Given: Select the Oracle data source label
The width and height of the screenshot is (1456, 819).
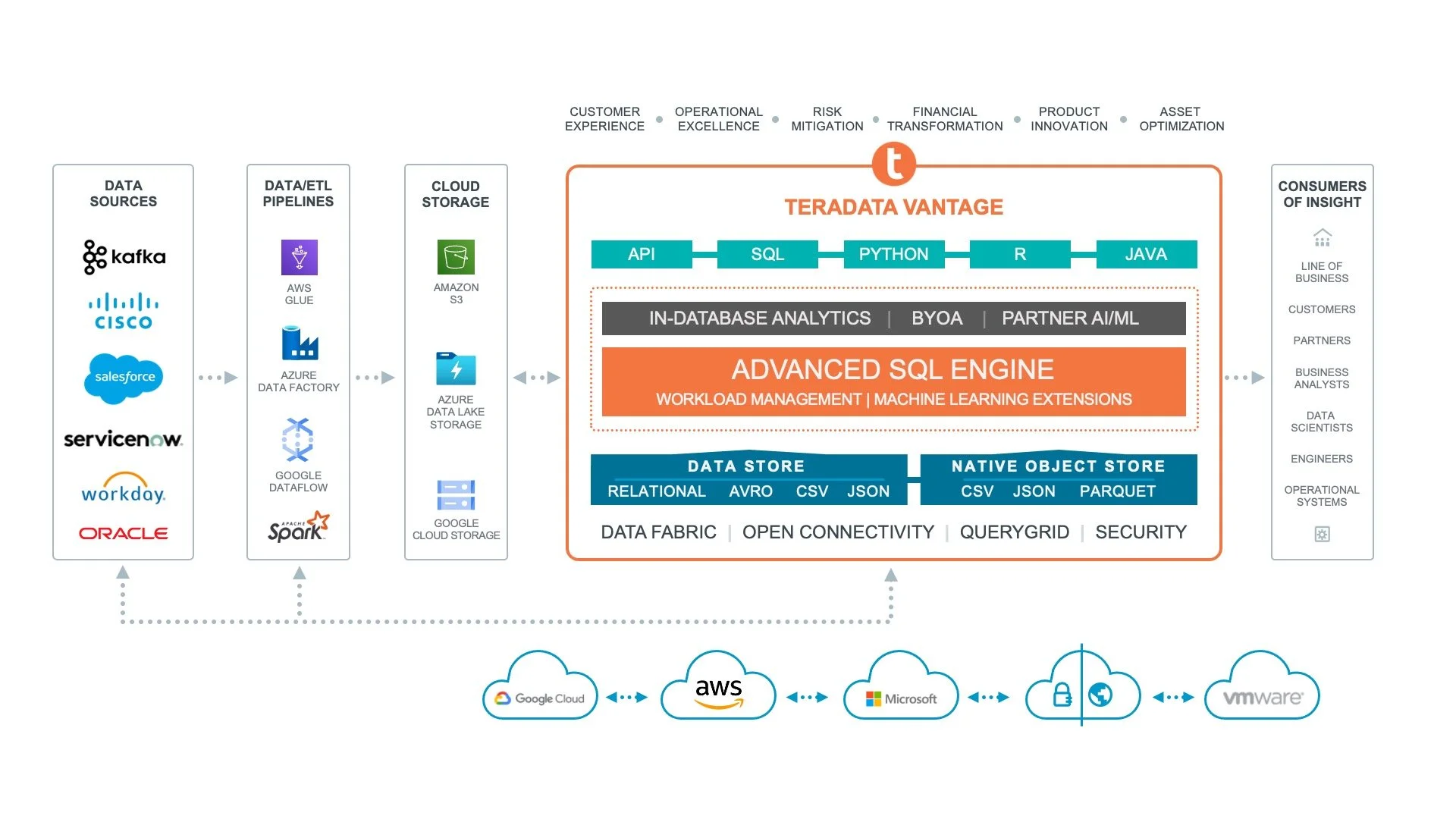Looking at the screenshot, I should (x=122, y=532).
